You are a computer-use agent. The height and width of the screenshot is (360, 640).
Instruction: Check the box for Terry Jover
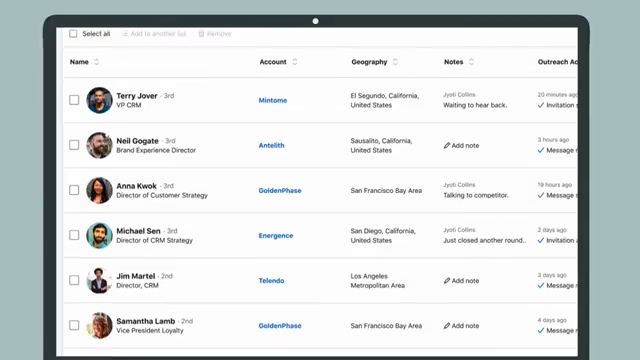click(x=74, y=100)
